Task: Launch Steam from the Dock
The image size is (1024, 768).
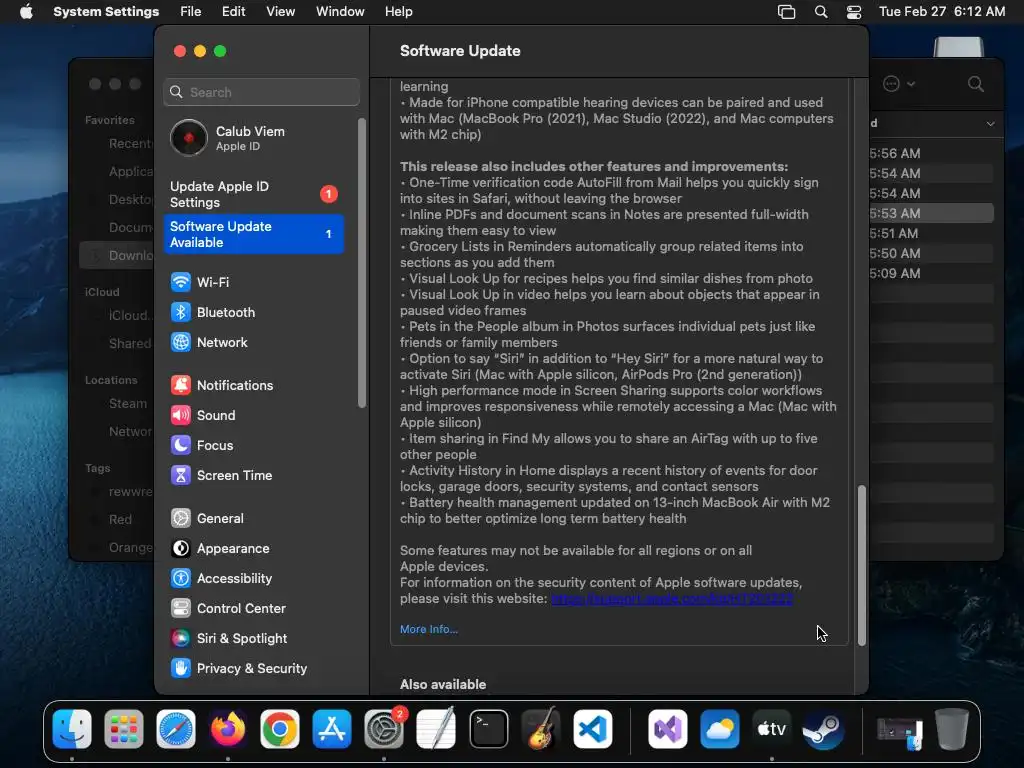Action: 823,729
